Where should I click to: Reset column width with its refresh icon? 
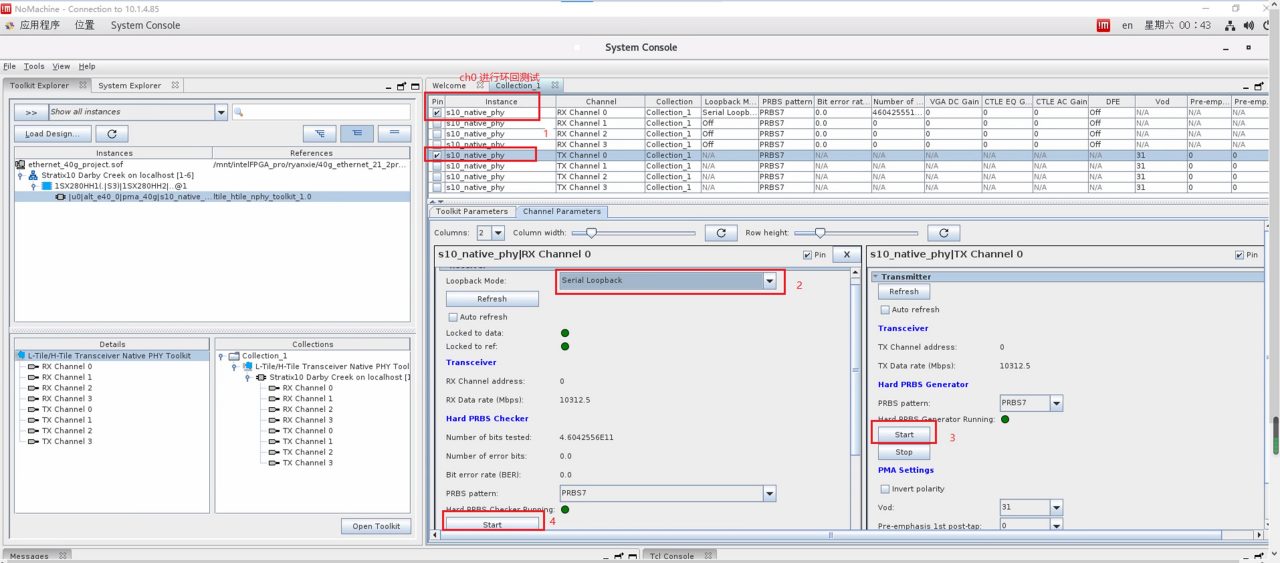coord(721,233)
